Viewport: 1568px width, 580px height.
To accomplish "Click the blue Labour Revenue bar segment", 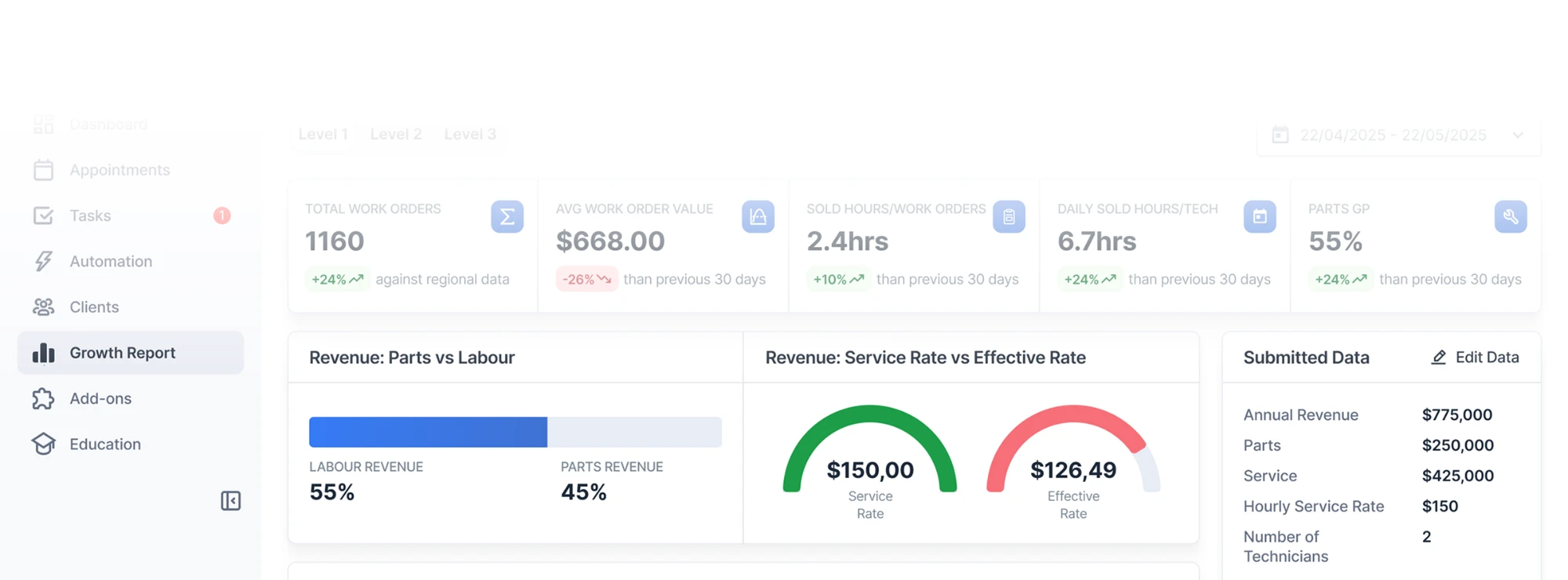I will coord(428,432).
